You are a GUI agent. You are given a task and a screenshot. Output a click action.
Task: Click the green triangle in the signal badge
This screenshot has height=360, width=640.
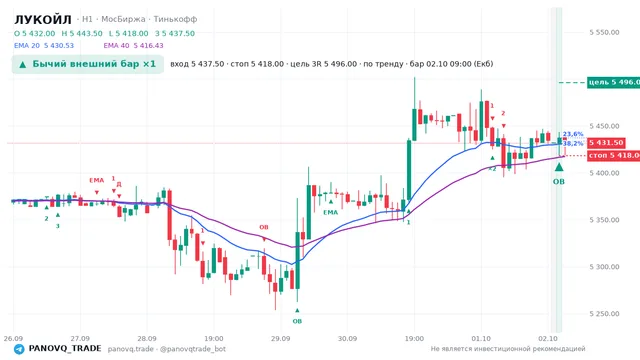(x=23, y=64)
